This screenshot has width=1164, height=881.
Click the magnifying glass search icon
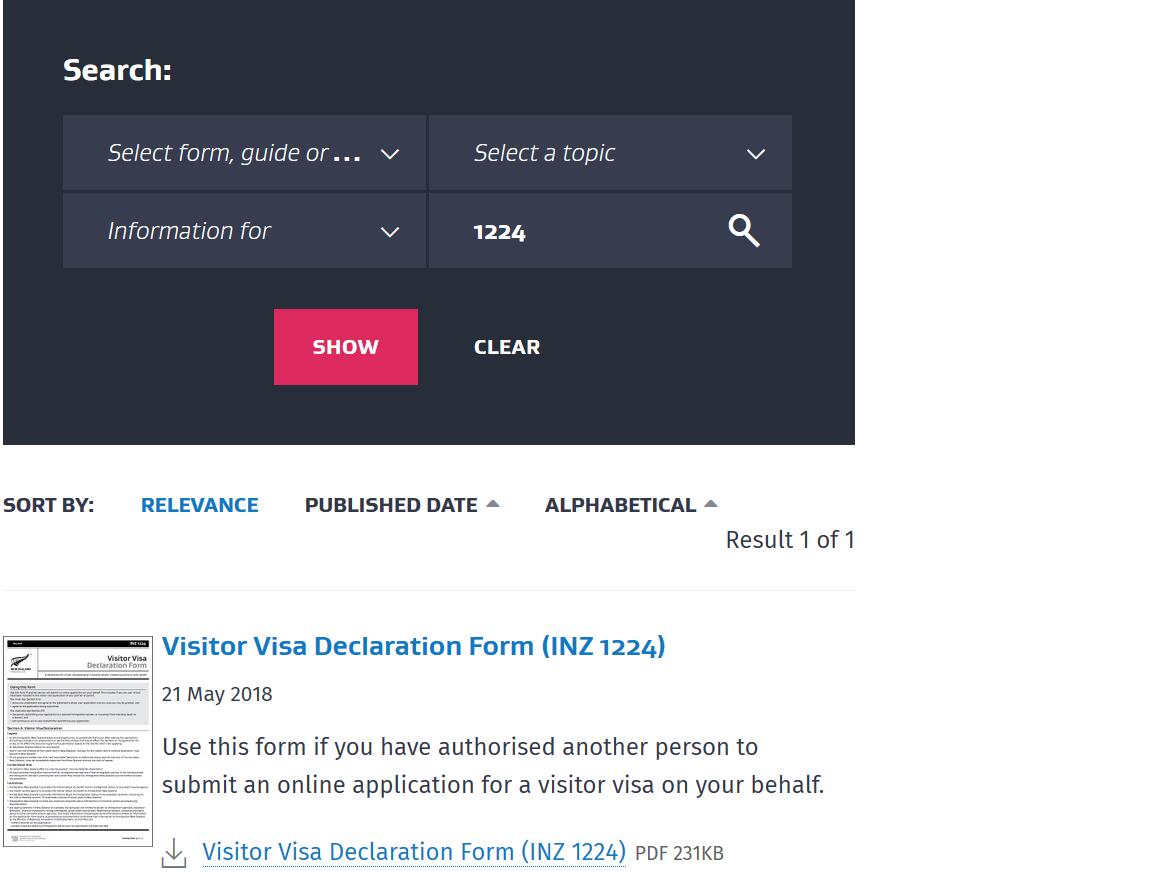click(x=743, y=231)
